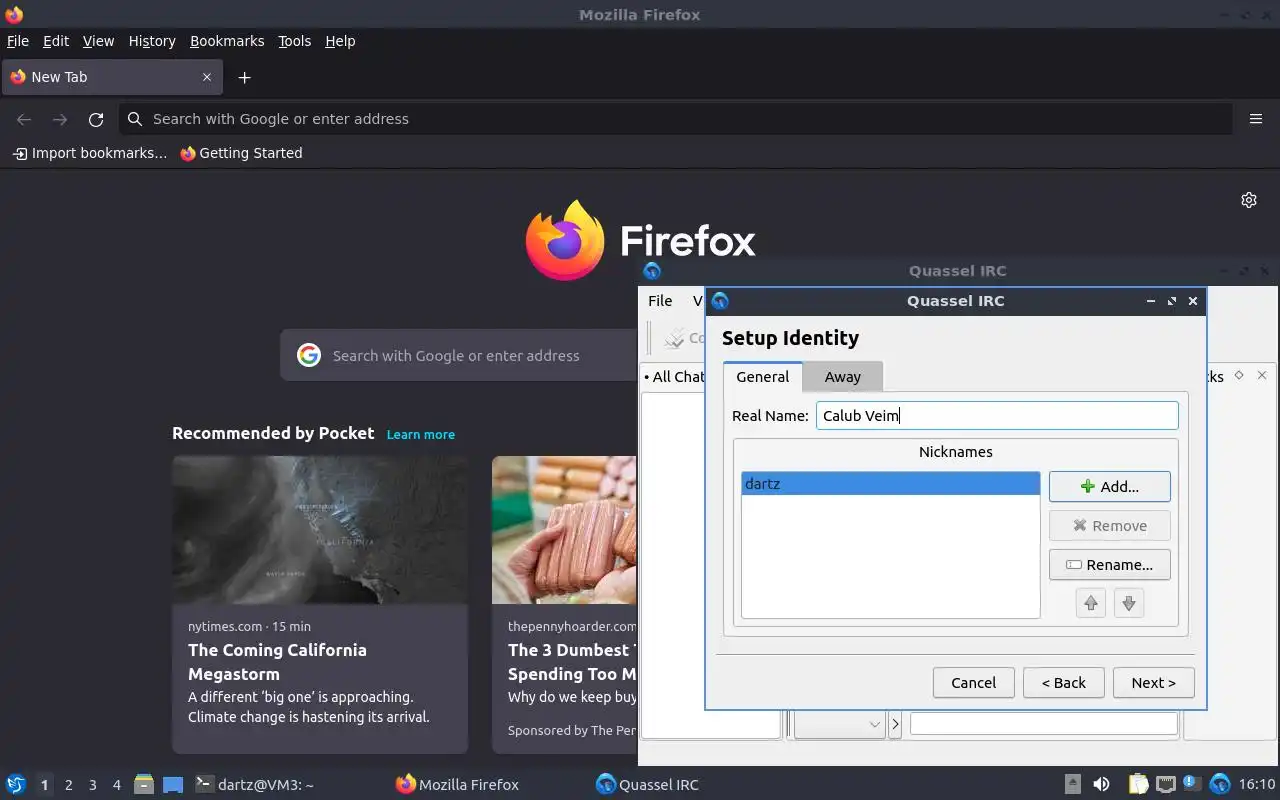Open Firefox File menu
Image resolution: width=1280 pixels, height=800 pixels.
(18, 41)
